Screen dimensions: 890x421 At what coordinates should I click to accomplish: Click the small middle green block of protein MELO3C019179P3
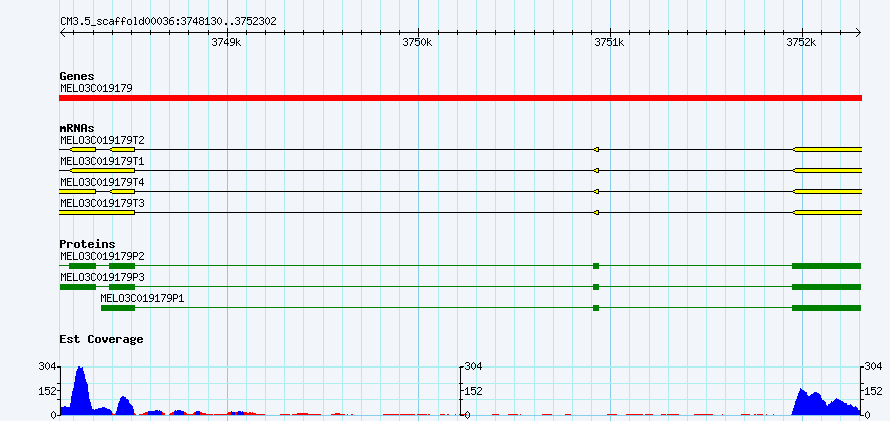click(x=596, y=287)
